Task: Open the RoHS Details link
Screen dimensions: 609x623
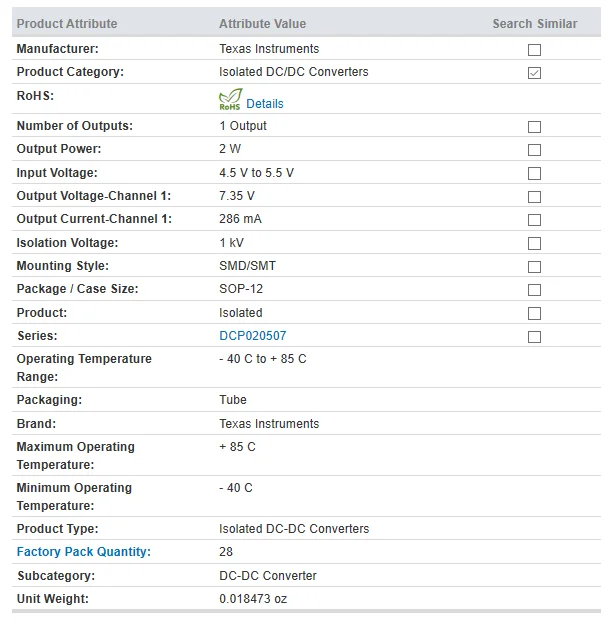Action: (265, 104)
